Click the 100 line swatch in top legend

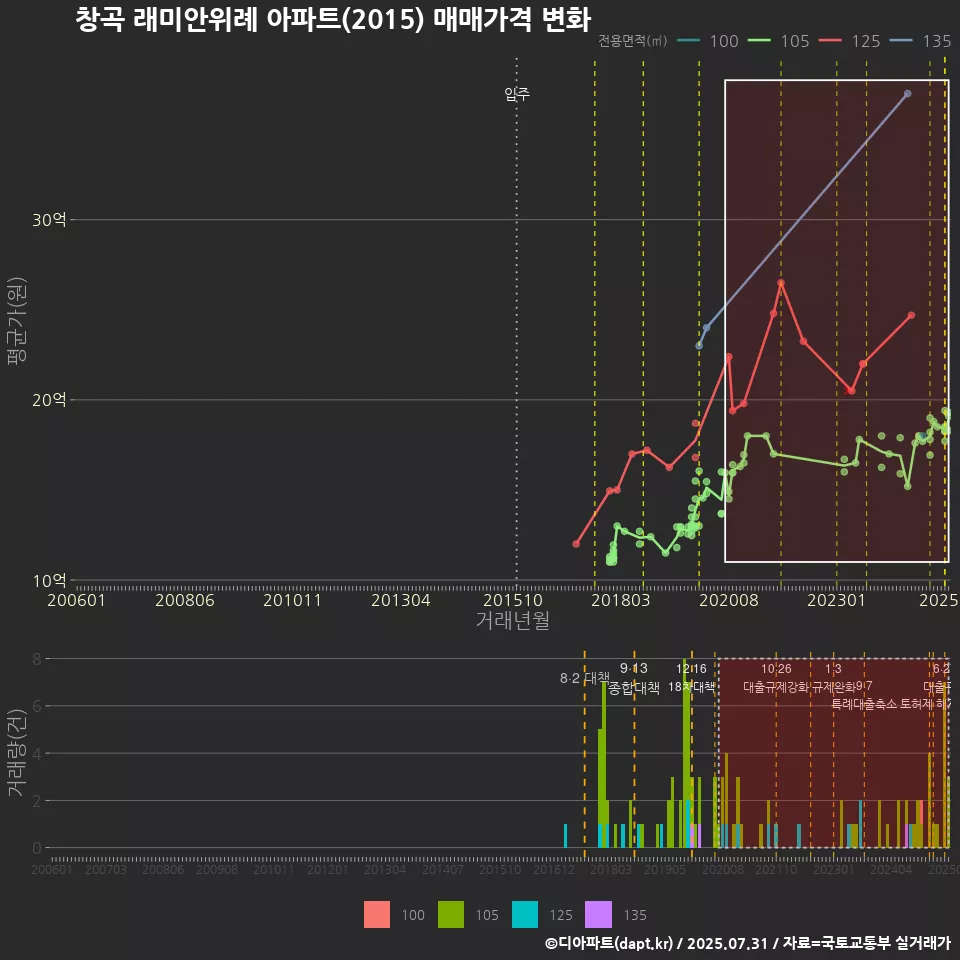pyautogui.click(x=689, y=41)
